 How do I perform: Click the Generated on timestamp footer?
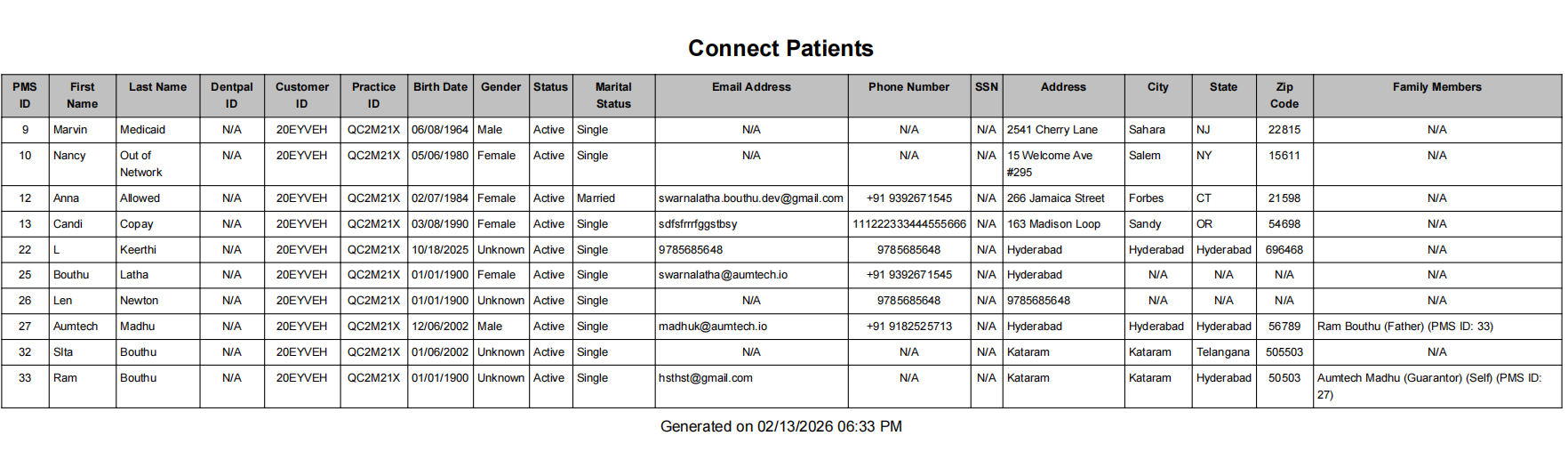click(x=780, y=427)
